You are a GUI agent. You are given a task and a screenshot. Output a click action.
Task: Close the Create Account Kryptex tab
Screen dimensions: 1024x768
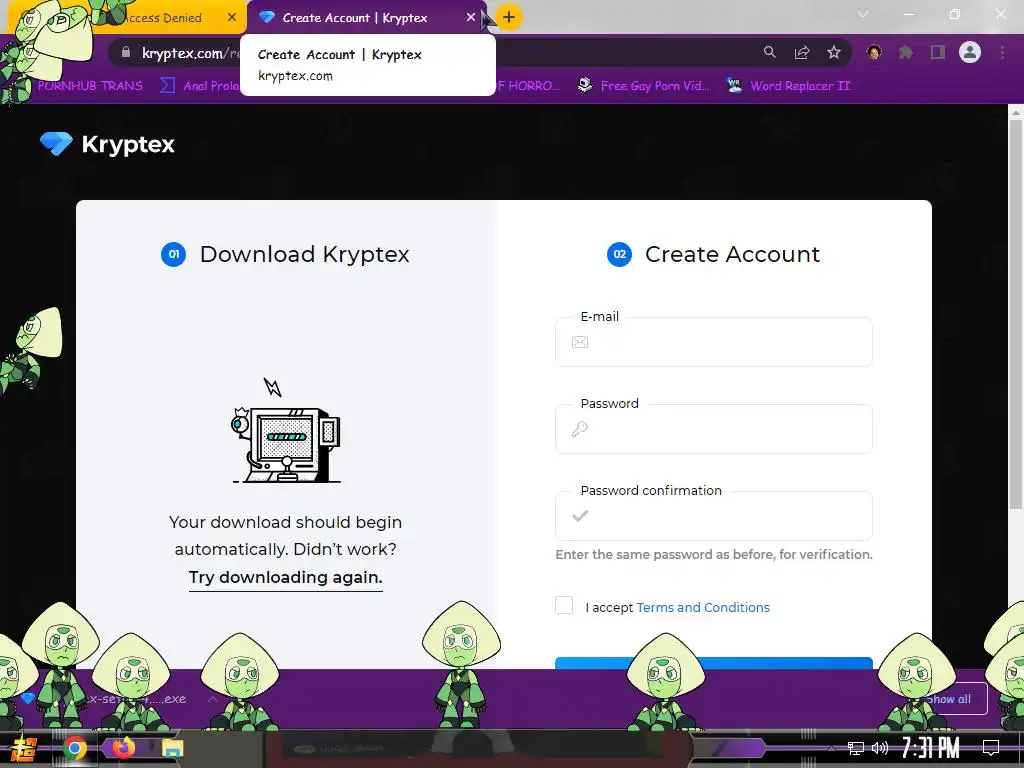pyautogui.click(x=470, y=18)
